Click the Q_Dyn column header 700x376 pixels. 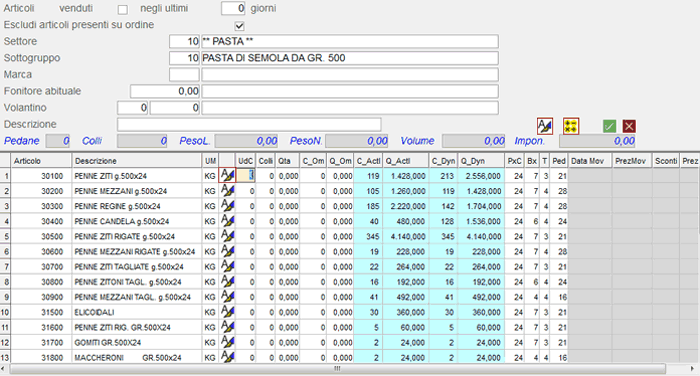point(481,161)
